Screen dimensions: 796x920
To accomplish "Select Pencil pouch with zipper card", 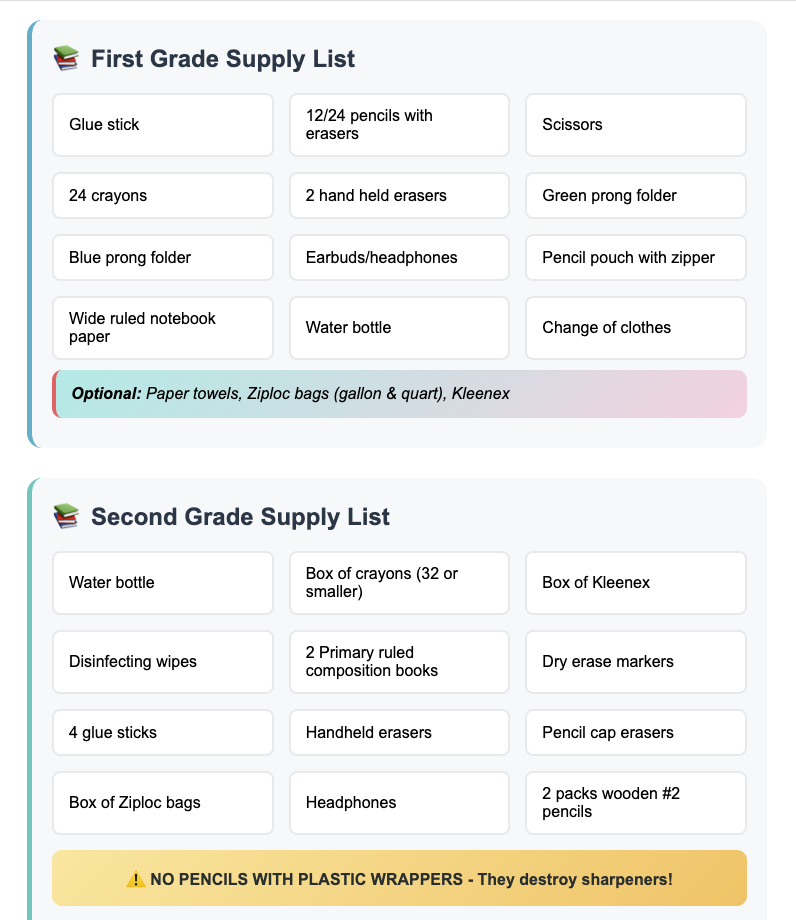I will (636, 258).
